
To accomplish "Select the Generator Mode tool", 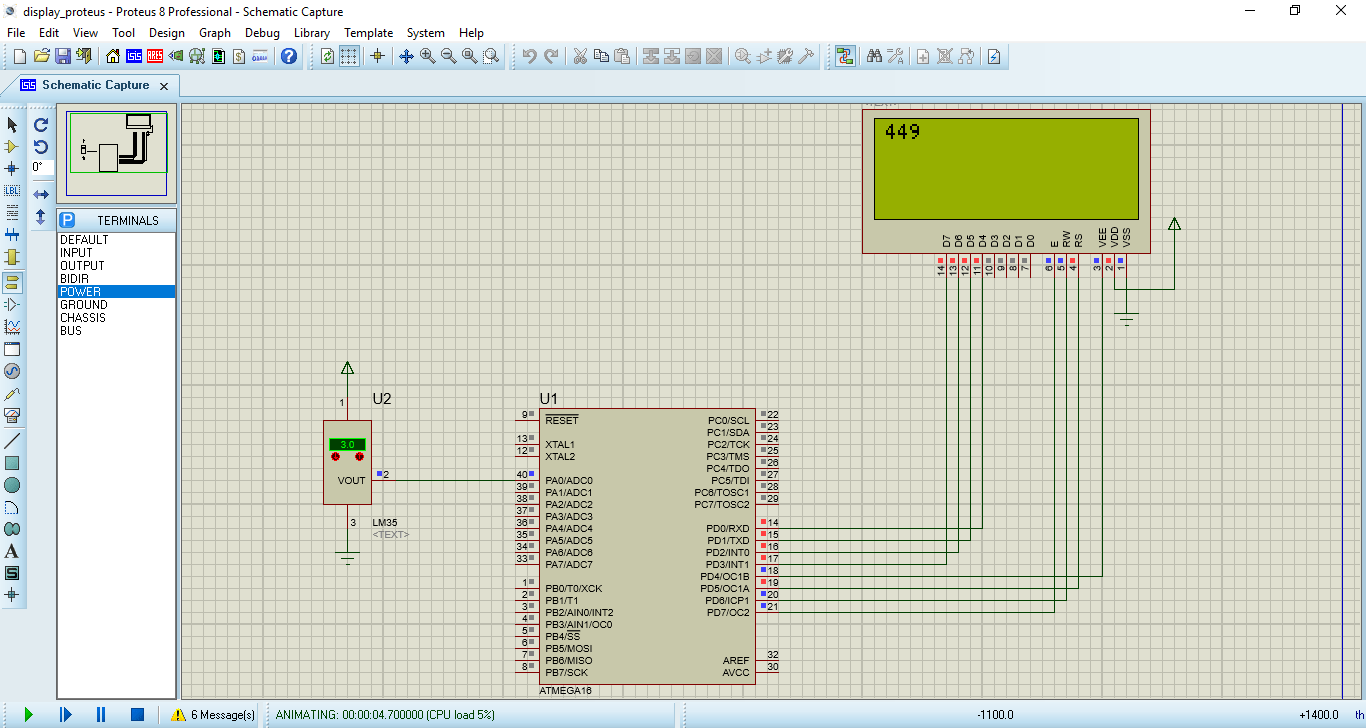I will [13, 371].
